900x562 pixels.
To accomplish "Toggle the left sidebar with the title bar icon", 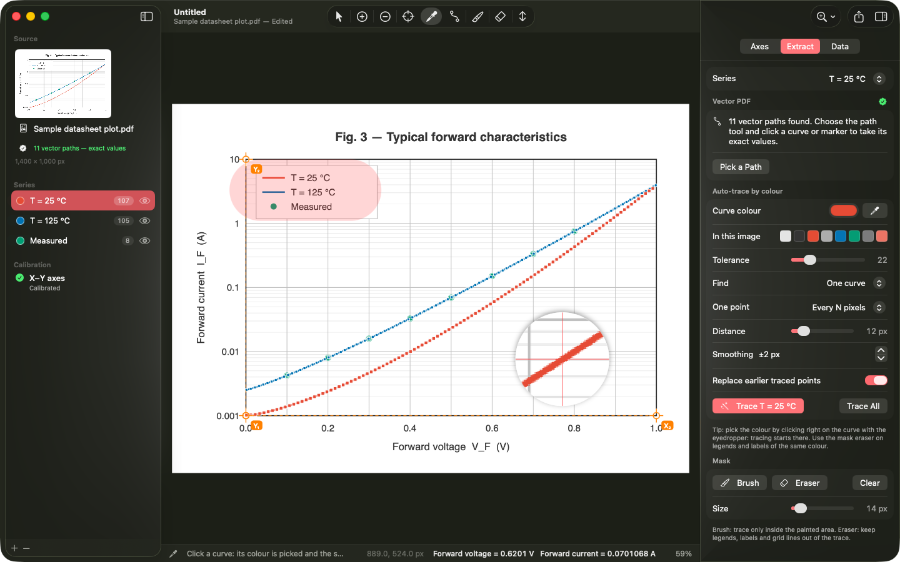I will pyautogui.click(x=147, y=17).
